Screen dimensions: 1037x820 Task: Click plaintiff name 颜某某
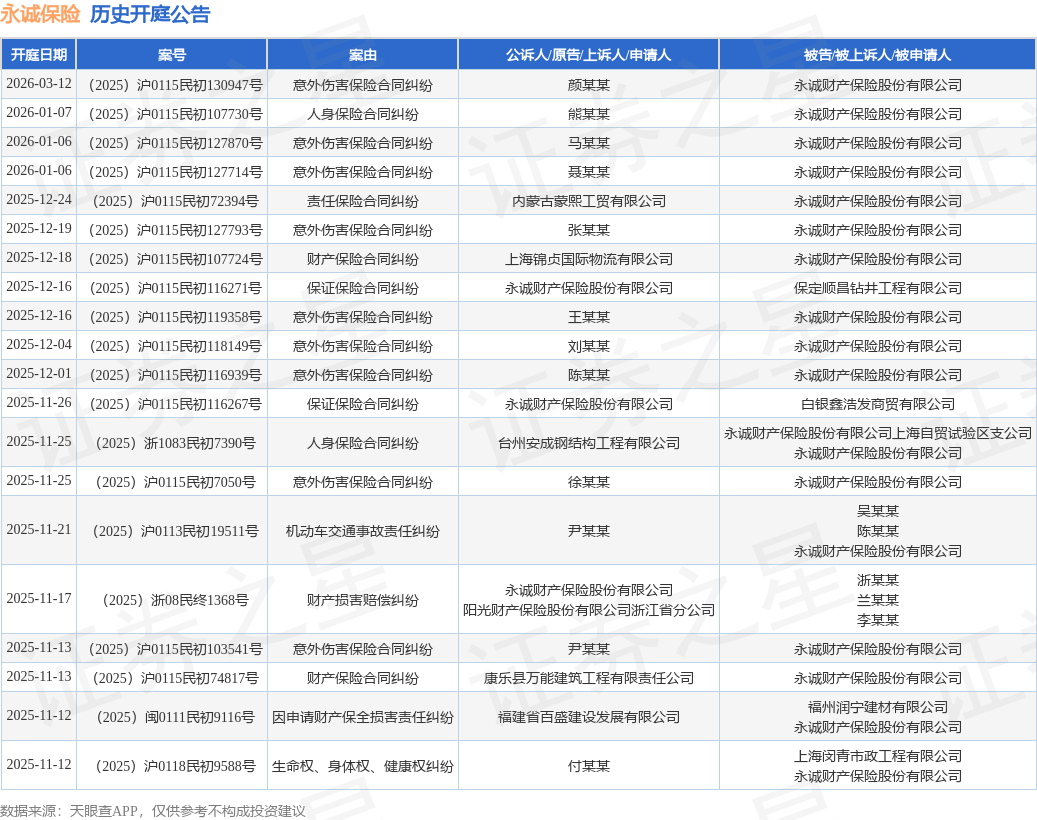point(589,85)
